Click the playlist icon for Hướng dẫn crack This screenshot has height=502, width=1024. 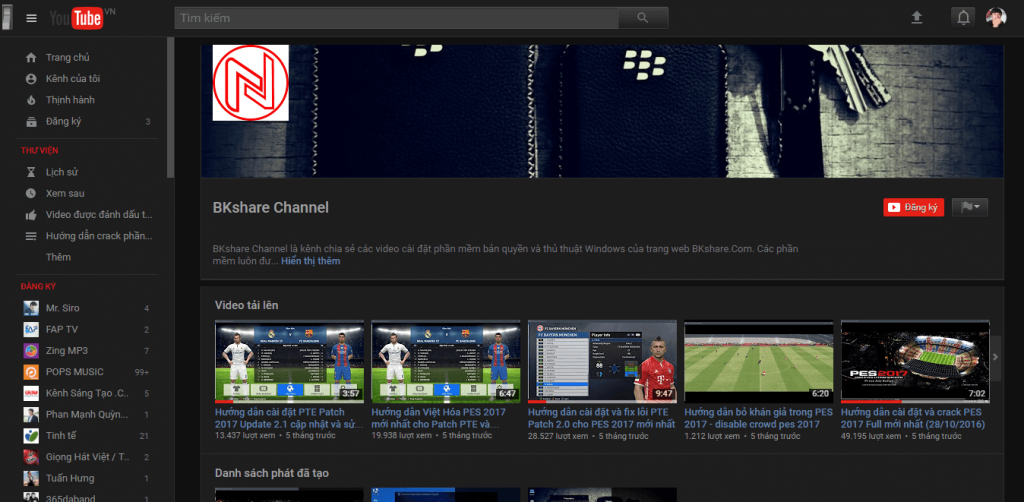coord(31,236)
